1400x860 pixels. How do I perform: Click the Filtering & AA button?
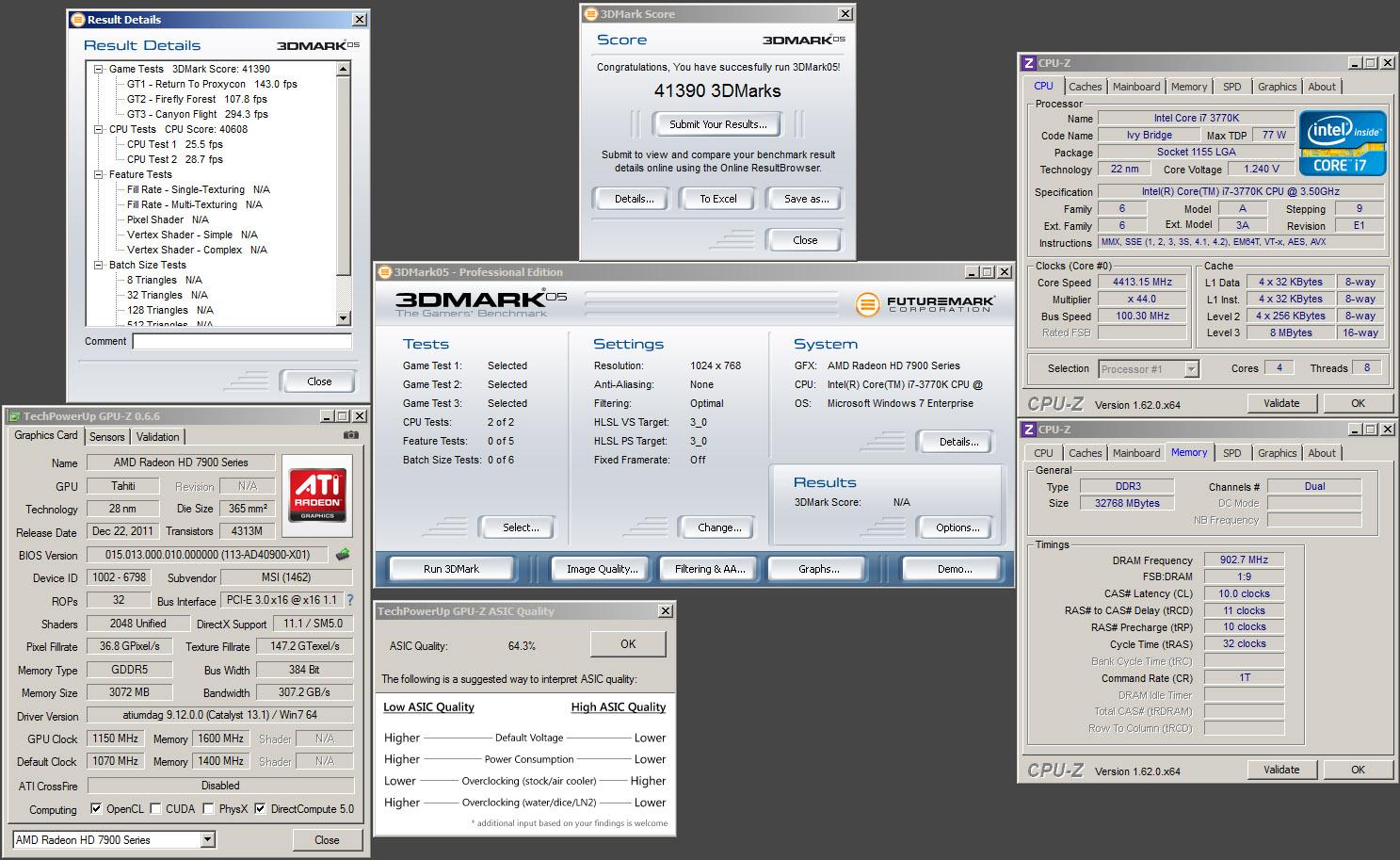709,569
